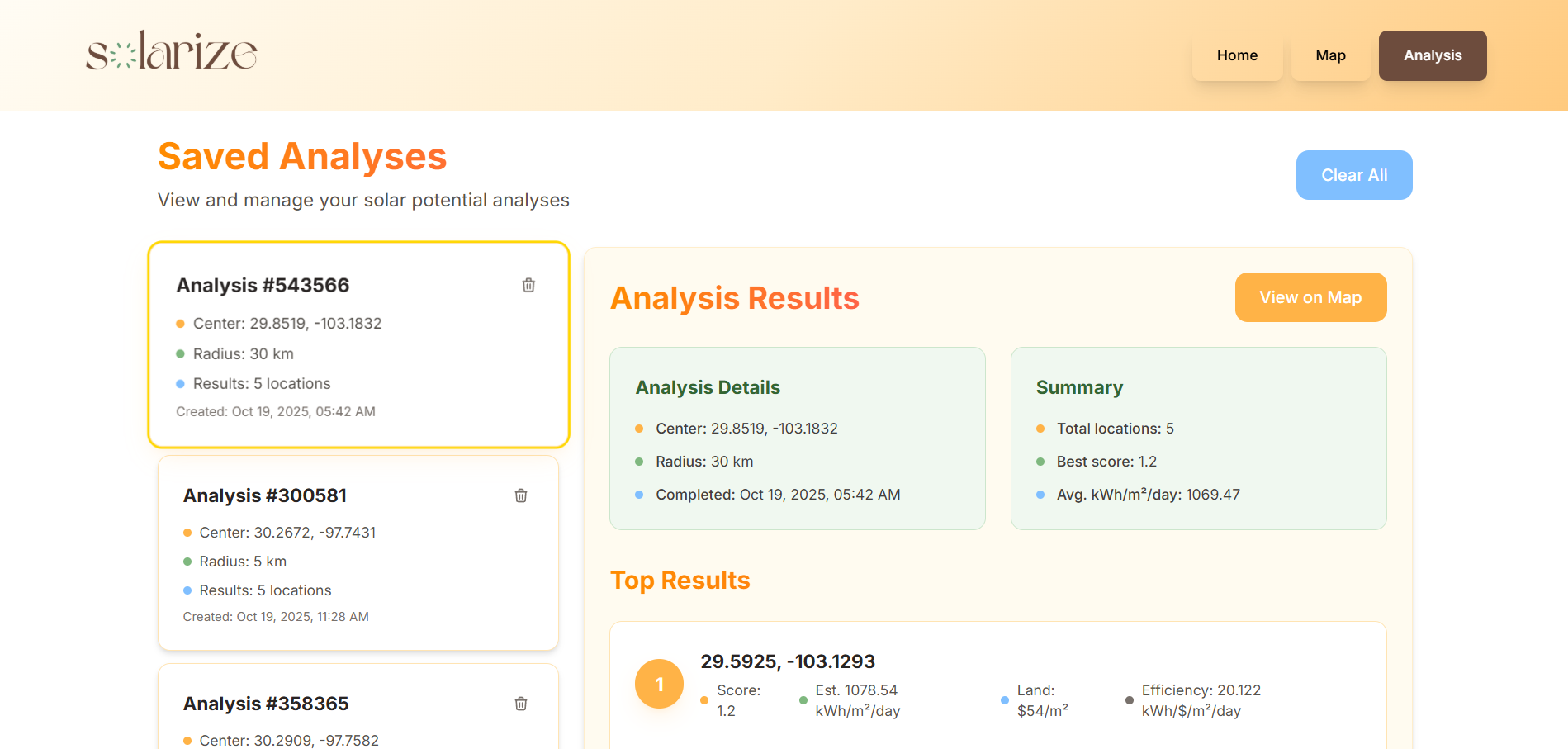Click 'Radius: 5 km' in Analysis #300581
1568x749 pixels.
pyautogui.click(x=243, y=562)
